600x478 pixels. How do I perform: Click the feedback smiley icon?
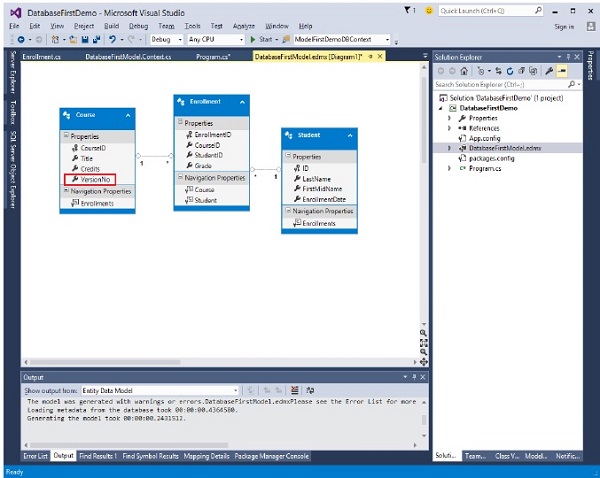coord(429,11)
